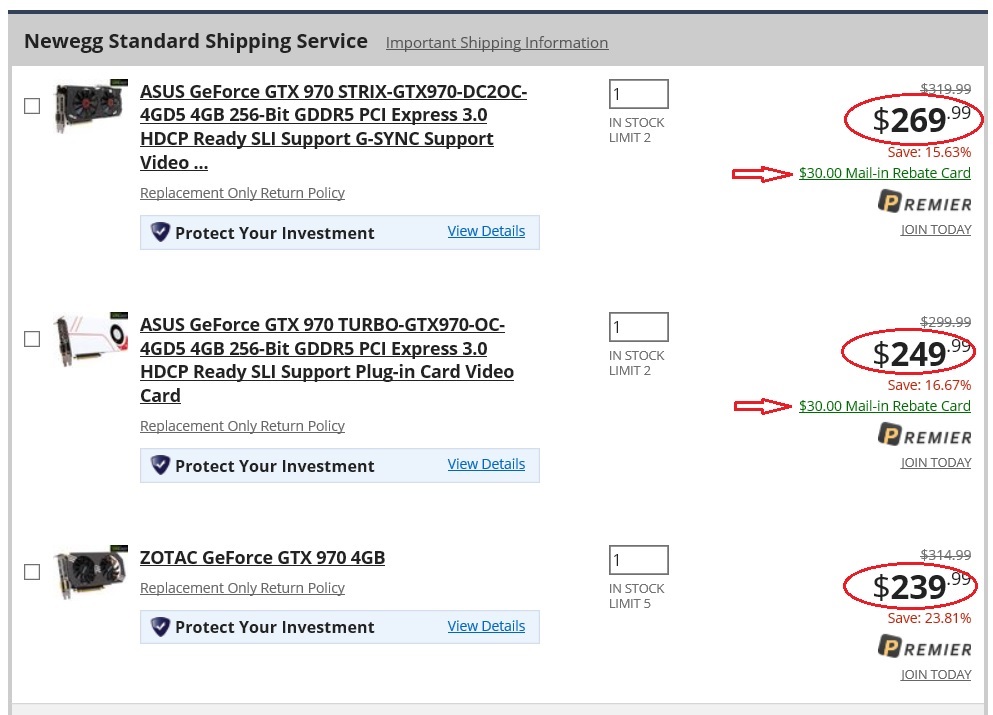993x715 pixels.
Task: Select the ZOTAC GTX 970 checkbox
Action: (x=32, y=572)
